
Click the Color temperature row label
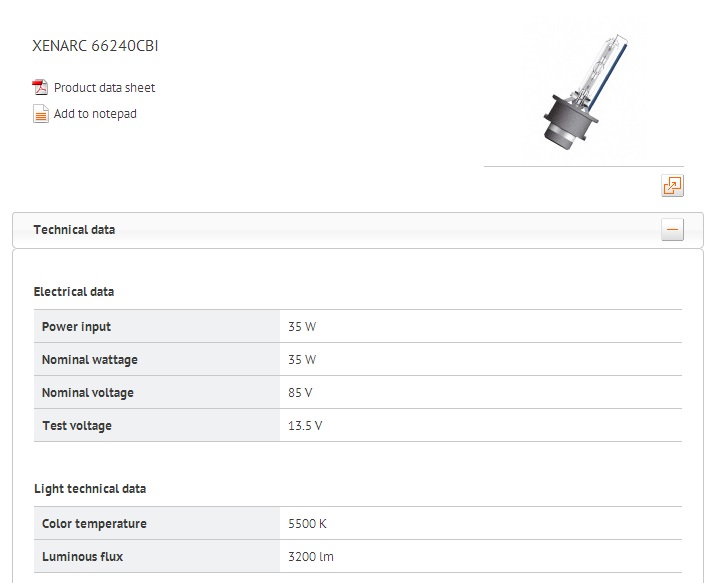pyautogui.click(x=94, y=524)
